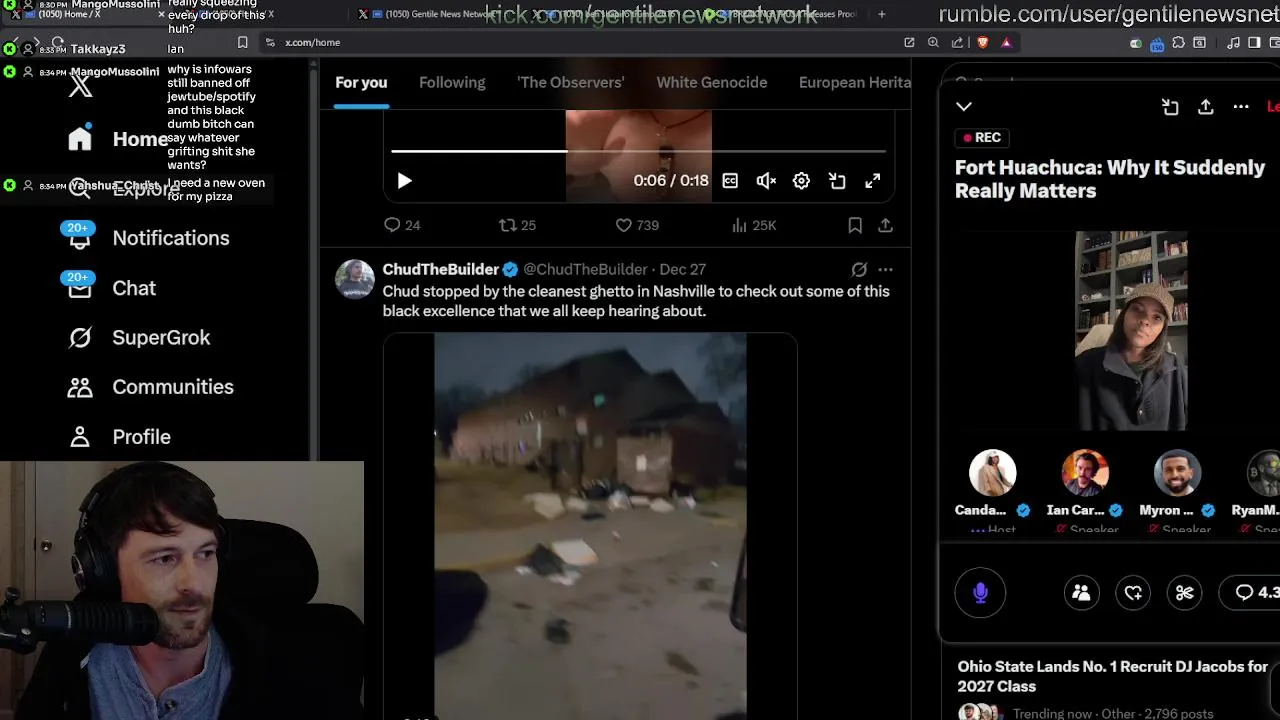Screen dimensions: 1280x720
Task: Open the Space host Canda... avatar
Action: (993, 473)
